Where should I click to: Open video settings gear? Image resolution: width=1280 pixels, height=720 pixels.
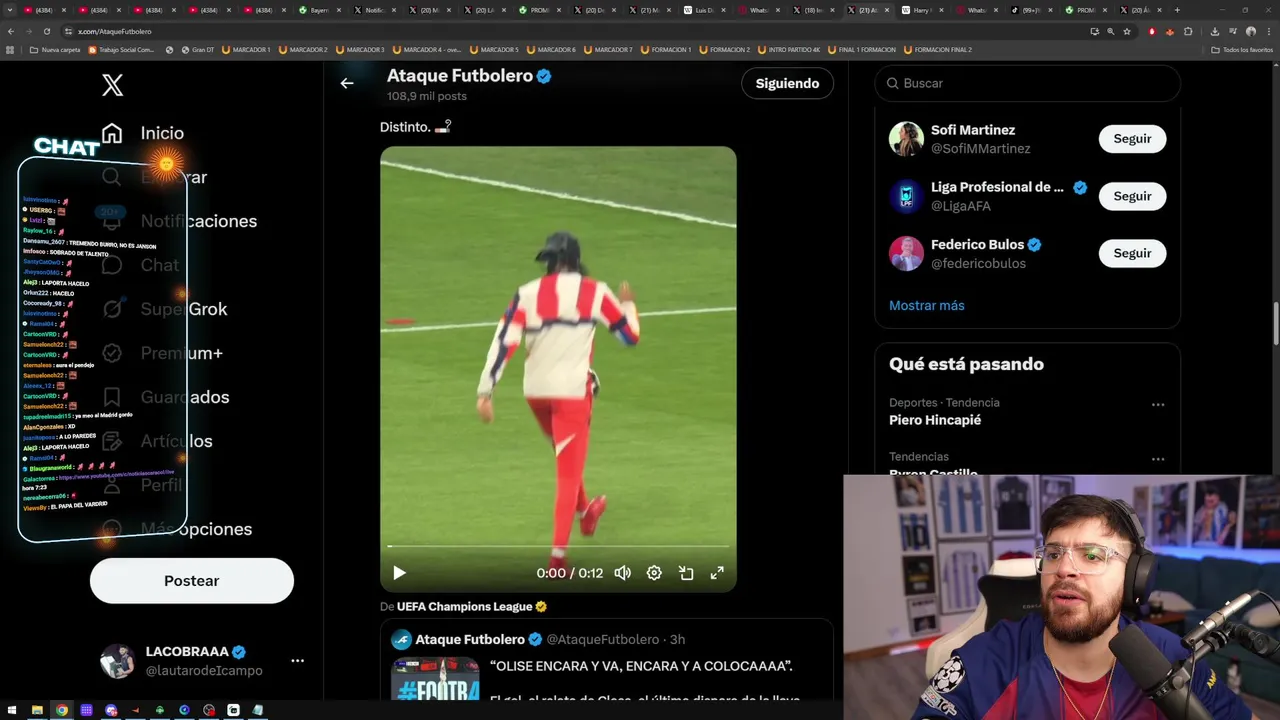click(x=654, y=573)
